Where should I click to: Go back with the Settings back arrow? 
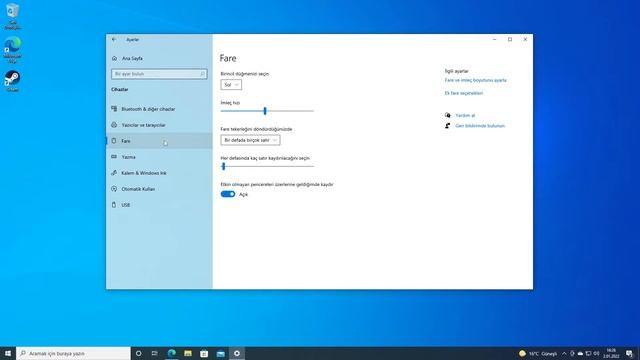click(x=114, y=40)
